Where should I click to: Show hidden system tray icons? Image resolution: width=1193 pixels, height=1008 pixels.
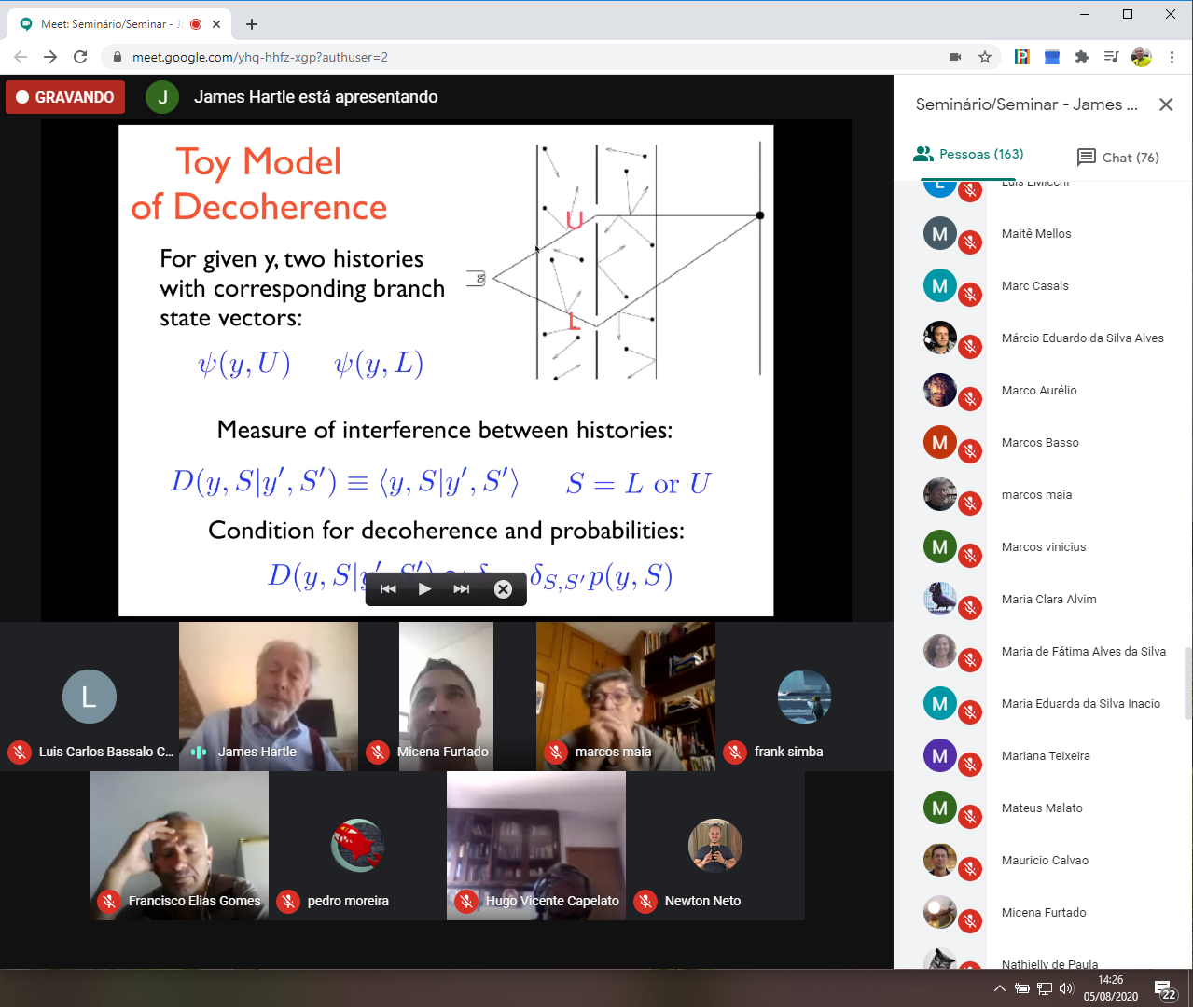(x=1000, y=988)
